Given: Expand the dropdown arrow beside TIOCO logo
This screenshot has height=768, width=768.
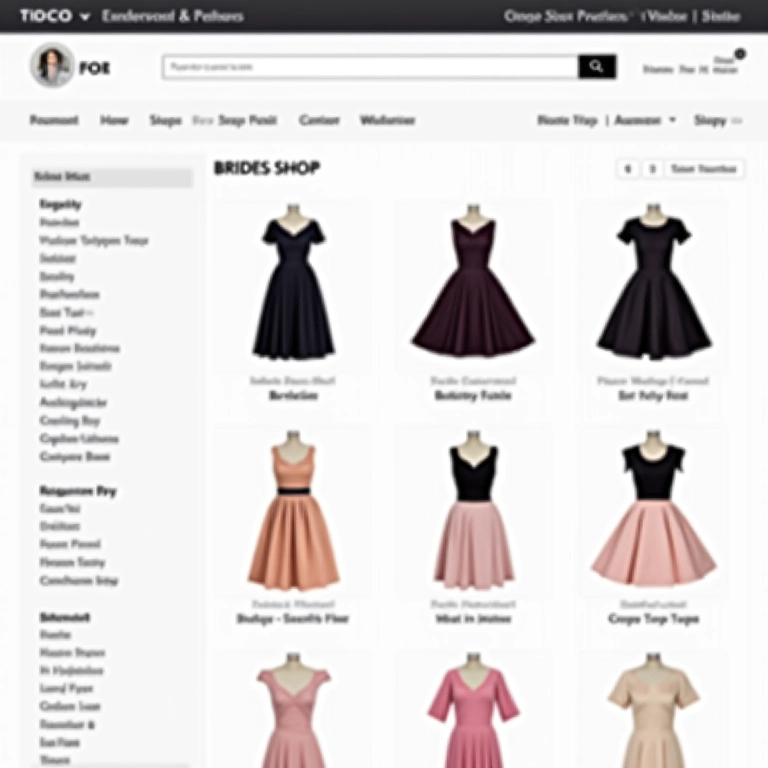Looking at the screenshot, I should tap(84, 17).
